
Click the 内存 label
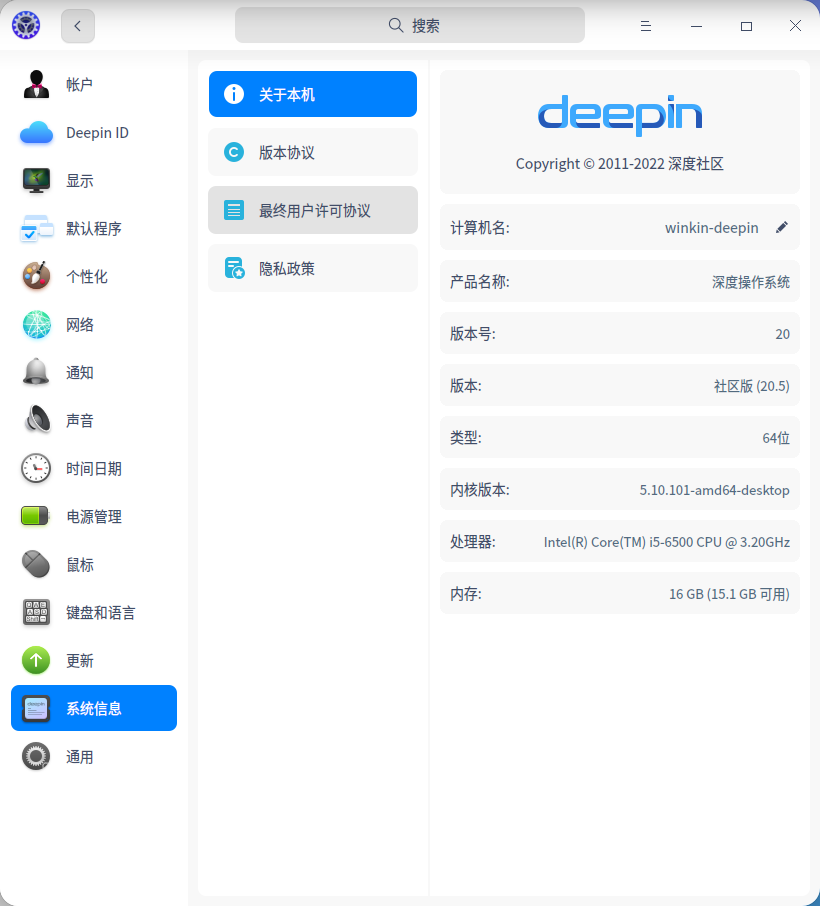466,594
